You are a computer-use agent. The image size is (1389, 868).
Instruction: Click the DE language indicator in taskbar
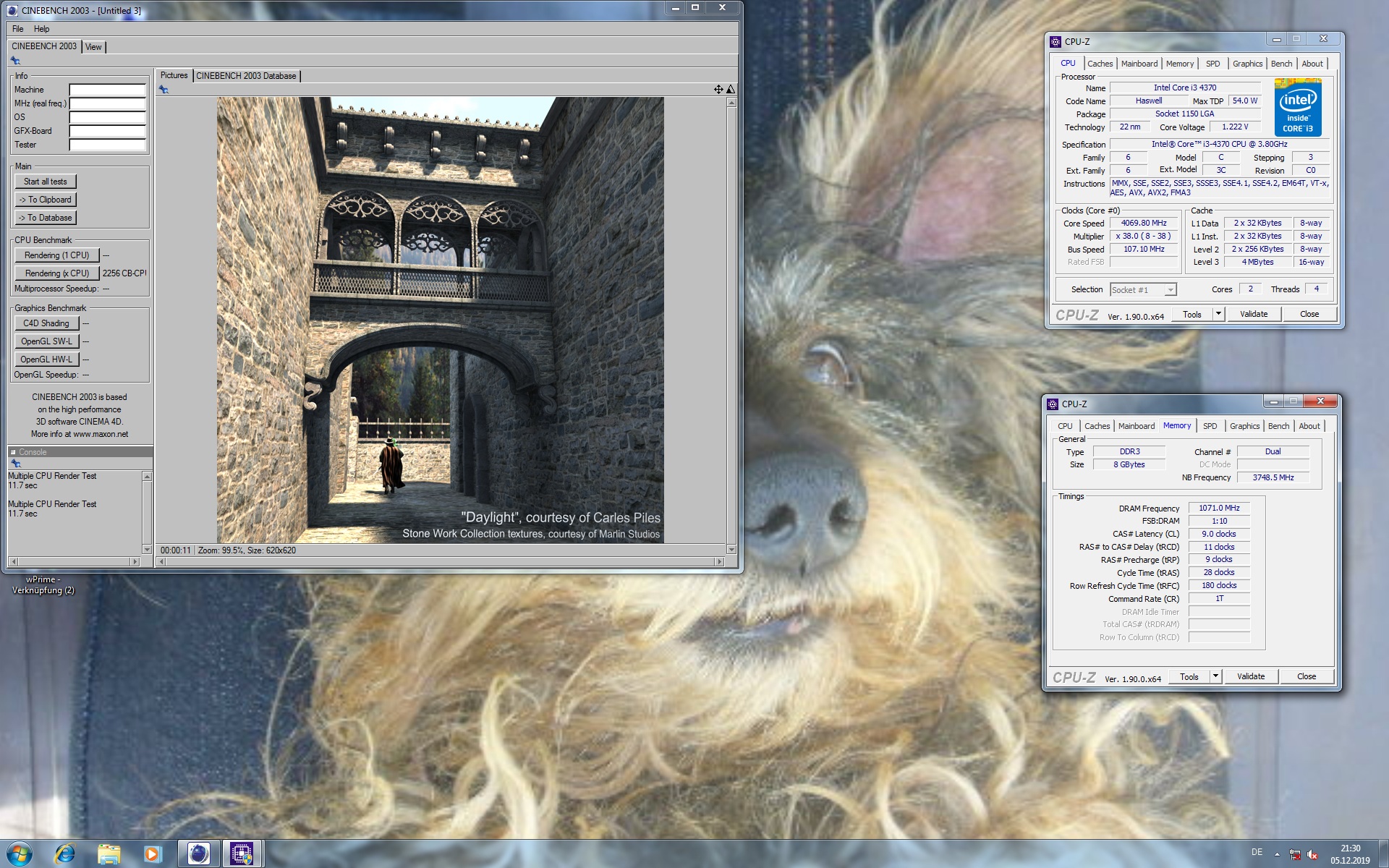point(1257,853)
